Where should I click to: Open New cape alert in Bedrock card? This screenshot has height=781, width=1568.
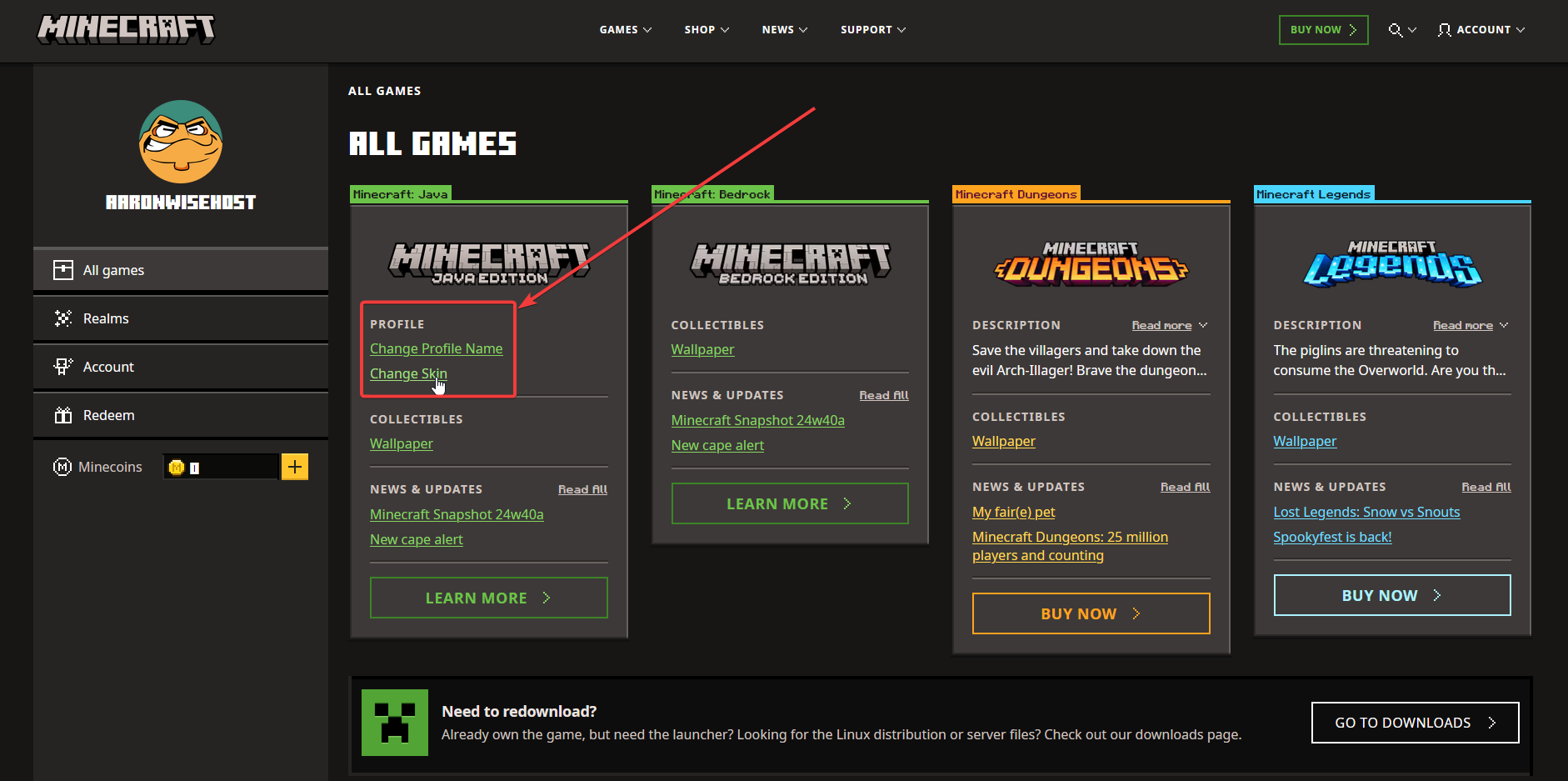click(x=717, y=445)
